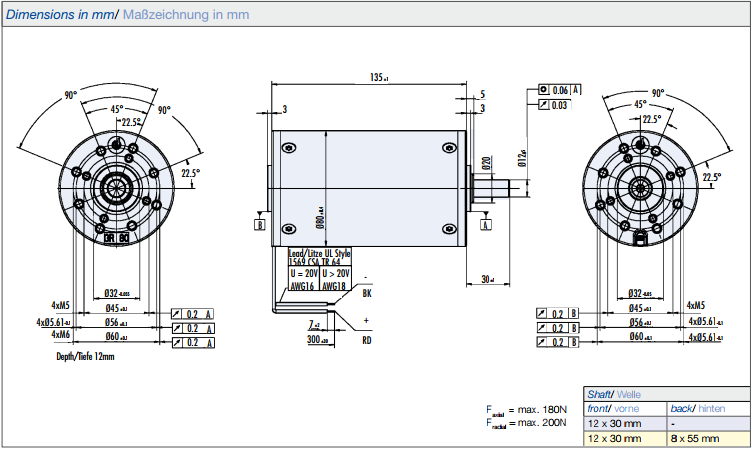The image size is (752, 449).
Task: Click the 135 overall length dimension
Action: [x=377, y=77]
